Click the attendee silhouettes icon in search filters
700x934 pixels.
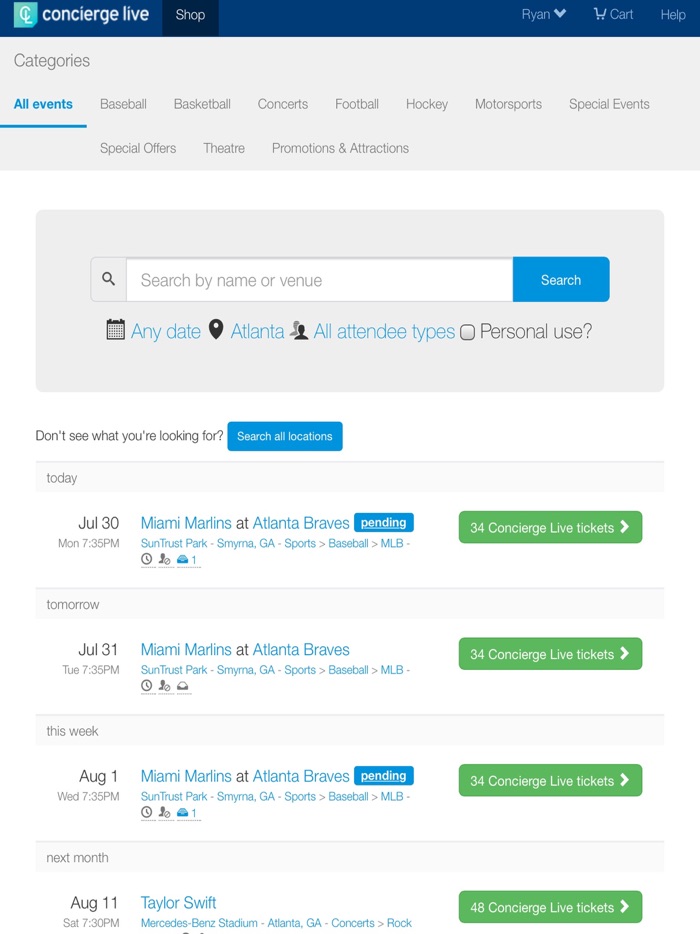click(300, 330)
